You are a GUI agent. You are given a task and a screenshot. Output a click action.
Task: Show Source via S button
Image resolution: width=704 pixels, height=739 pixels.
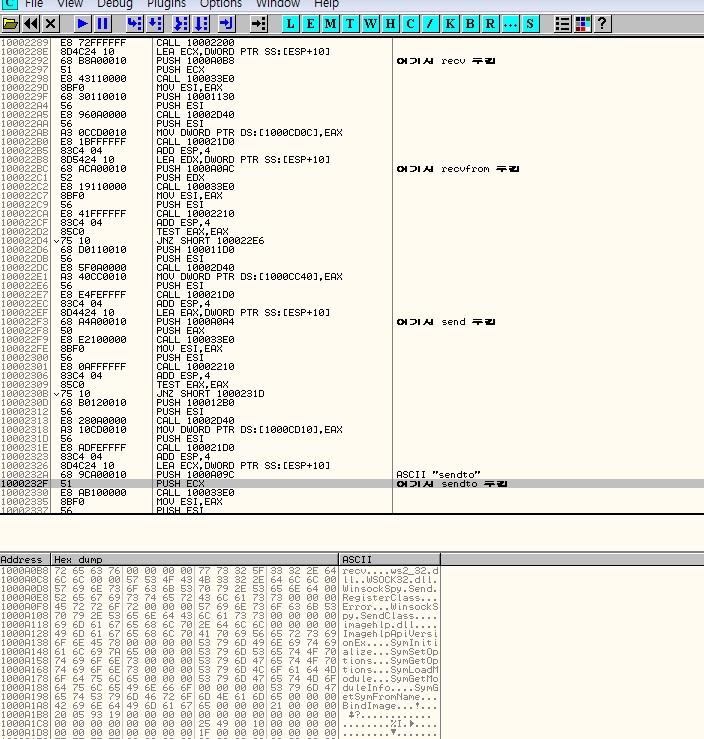[x=530, y=24]
